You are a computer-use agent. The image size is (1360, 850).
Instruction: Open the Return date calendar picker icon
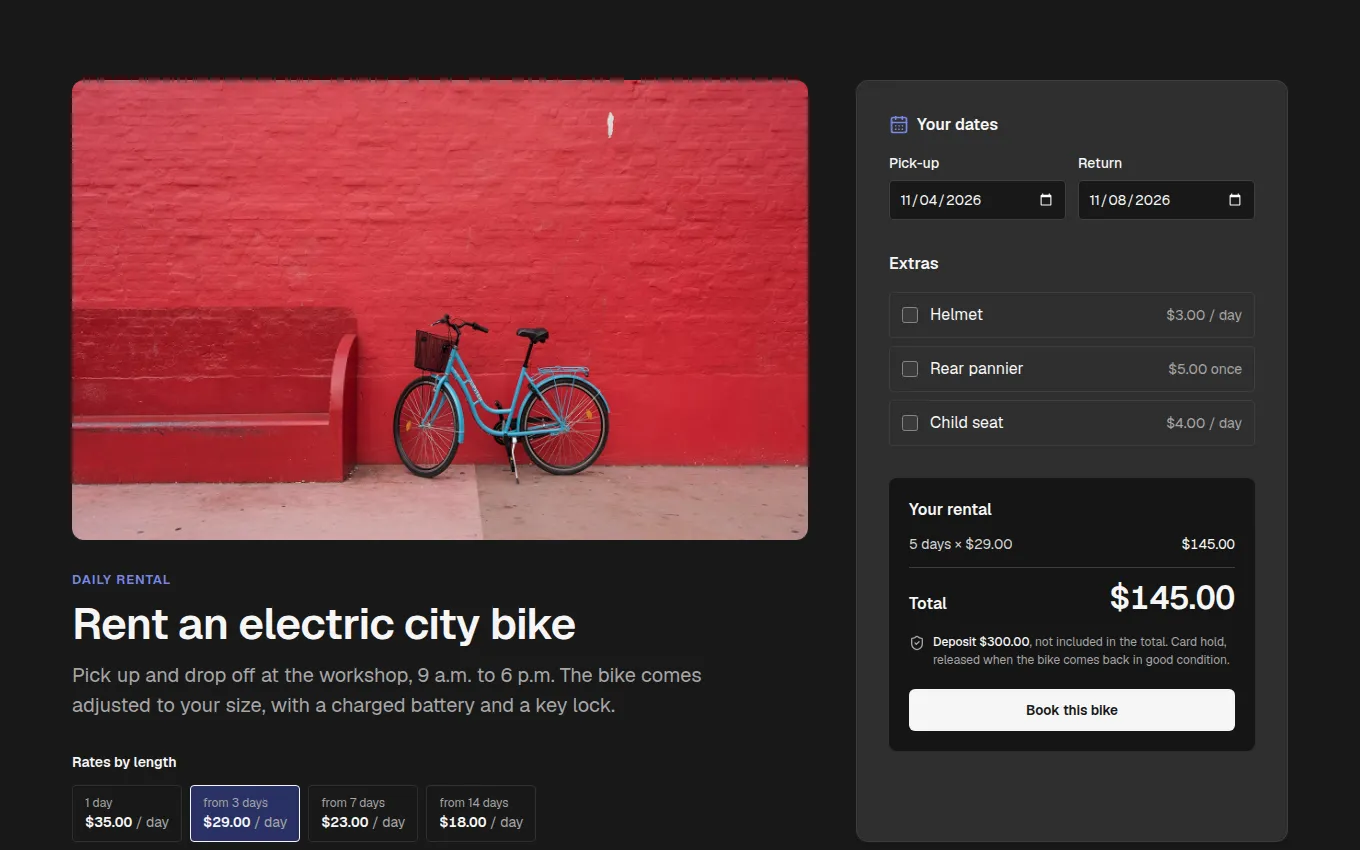tap(1235, 200)
